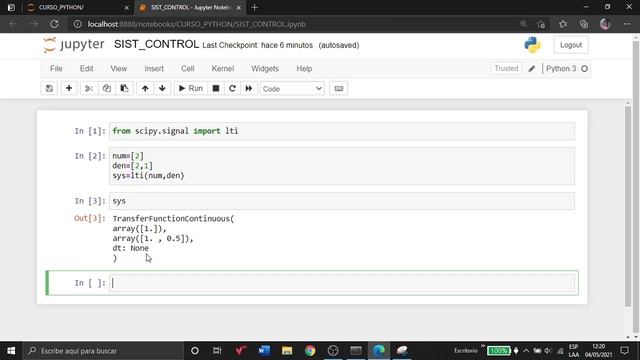Image resolution: width=640 pixels, height=360 pixels.
Task: Insert a cell below with plus icon
Action: 69,89
